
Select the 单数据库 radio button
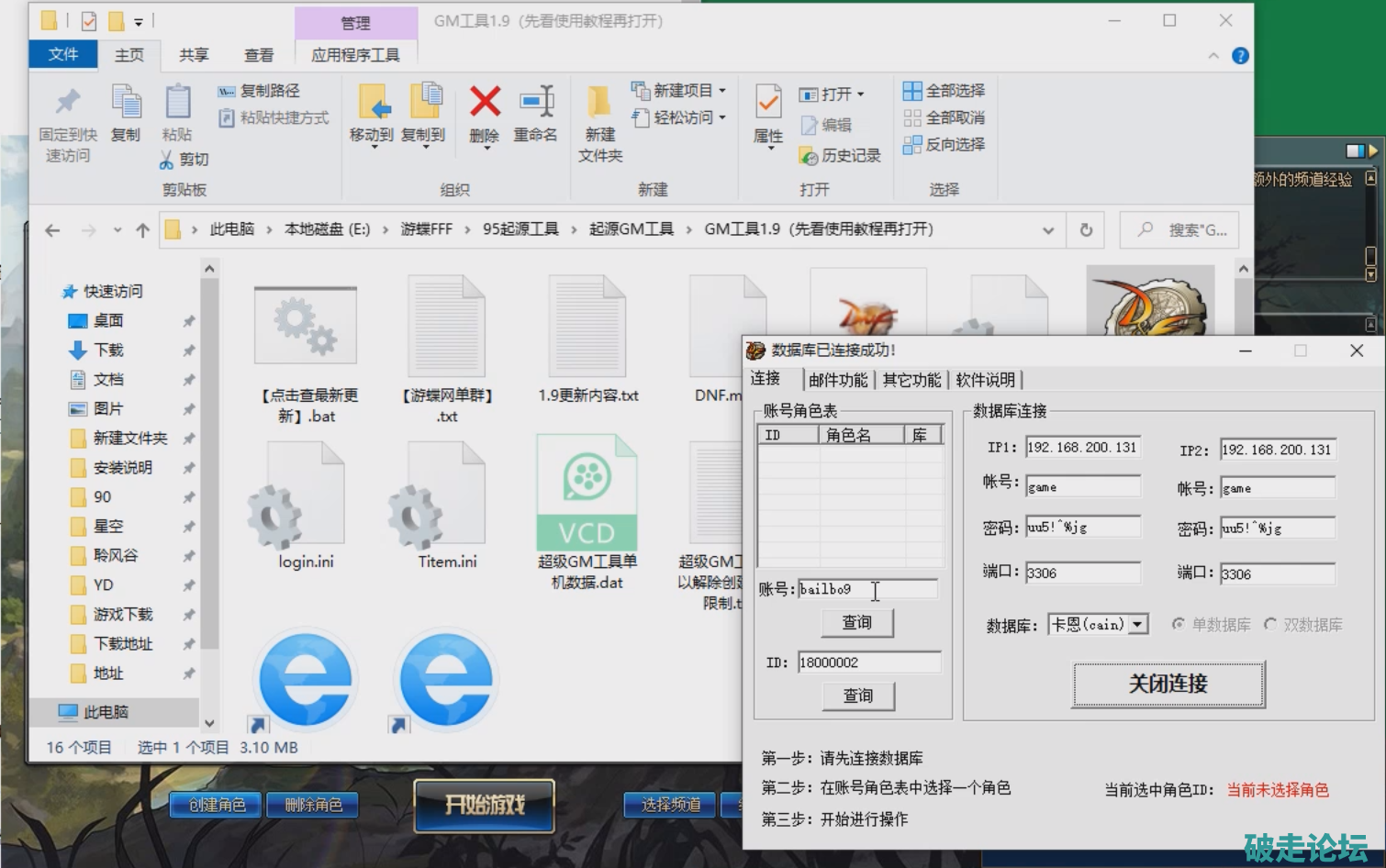point(1179,625)
